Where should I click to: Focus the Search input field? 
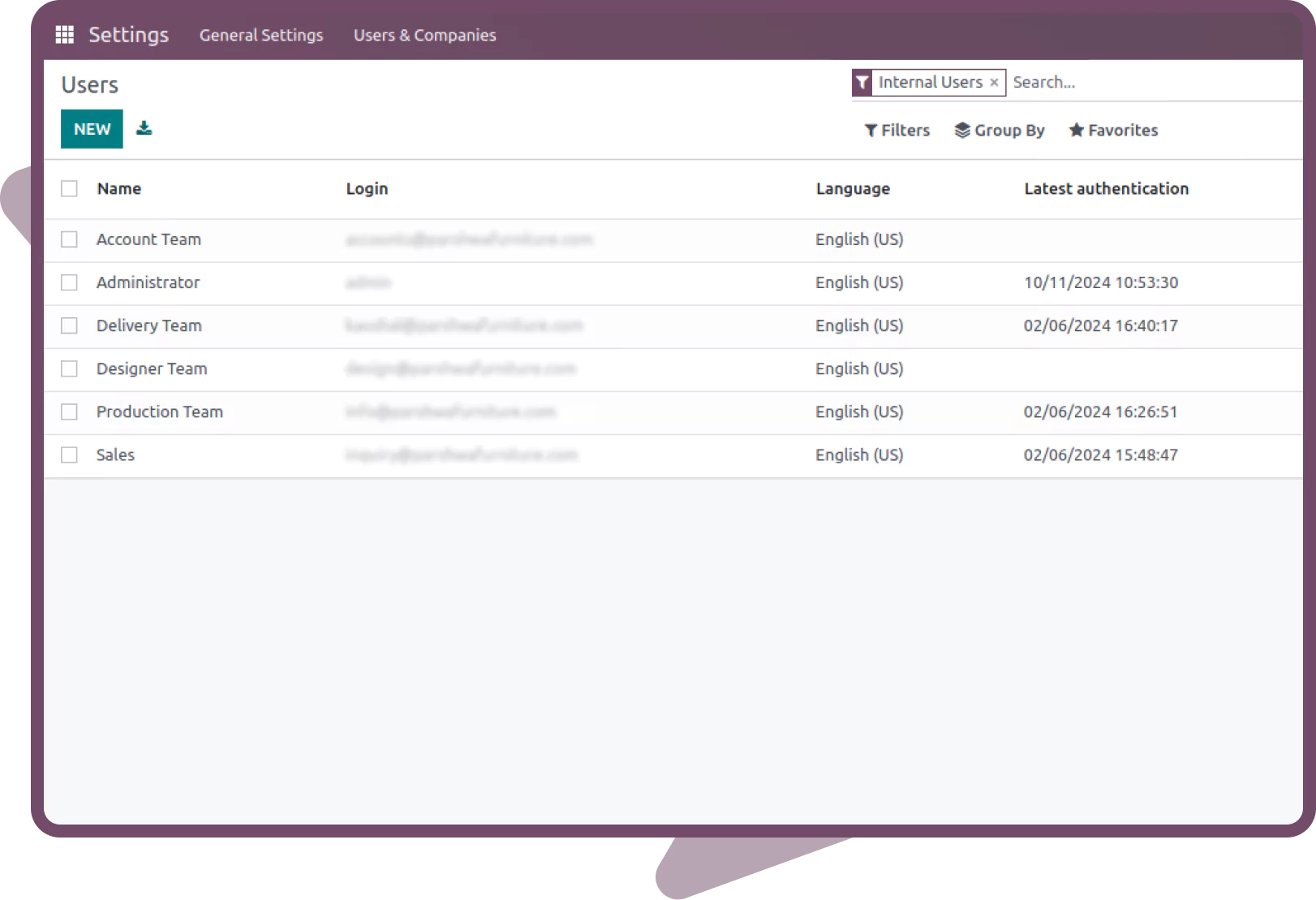pos(1152,83)
